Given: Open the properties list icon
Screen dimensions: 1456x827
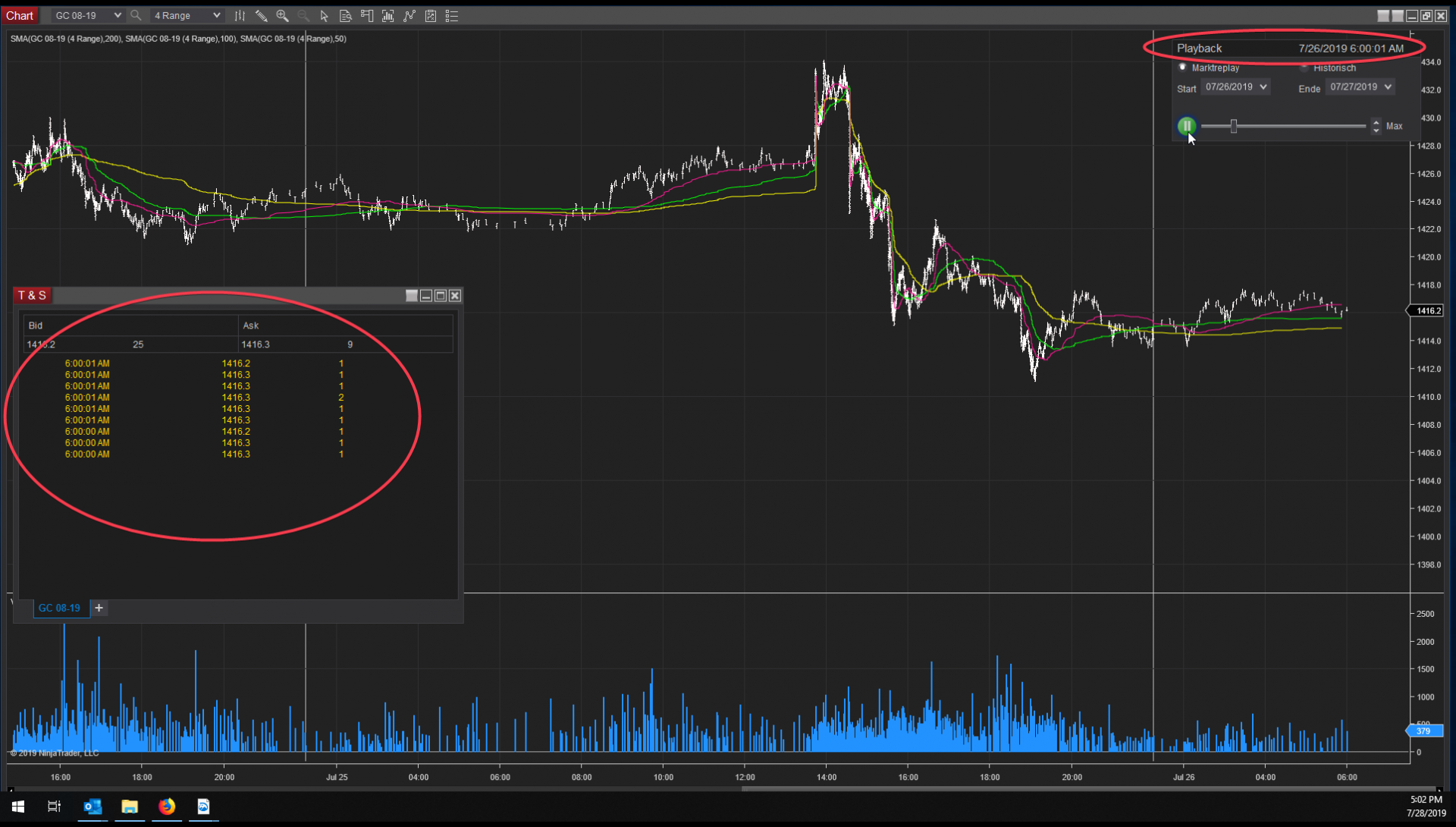Looking at the screenshot, I should (452, 15).
